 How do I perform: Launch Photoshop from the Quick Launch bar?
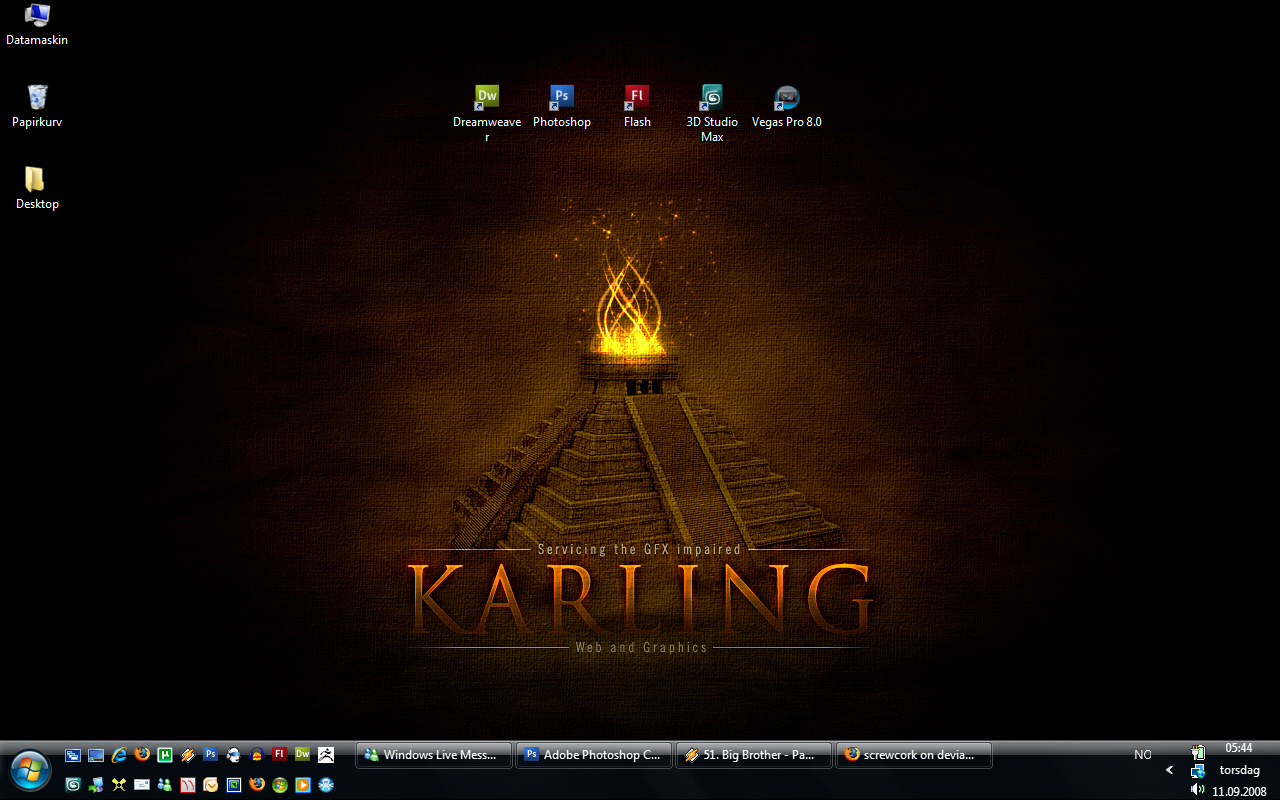click(211, 755)
